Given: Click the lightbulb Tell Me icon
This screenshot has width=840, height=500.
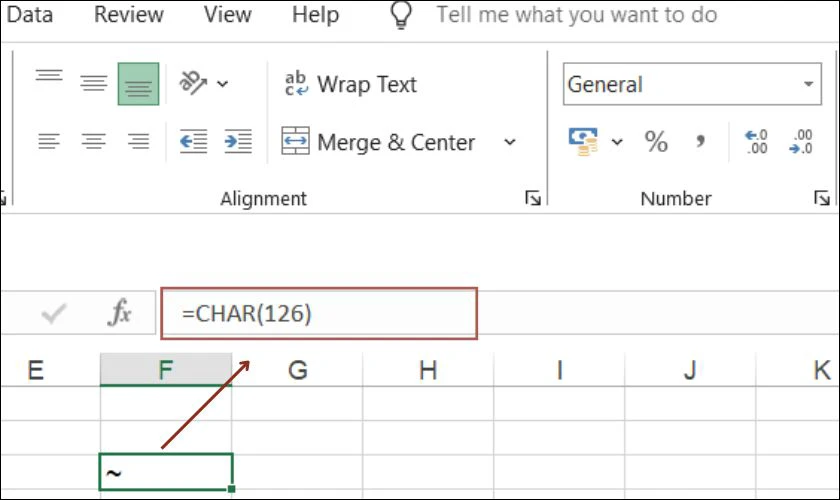Looking at the screenshot, I should (401, 14).
